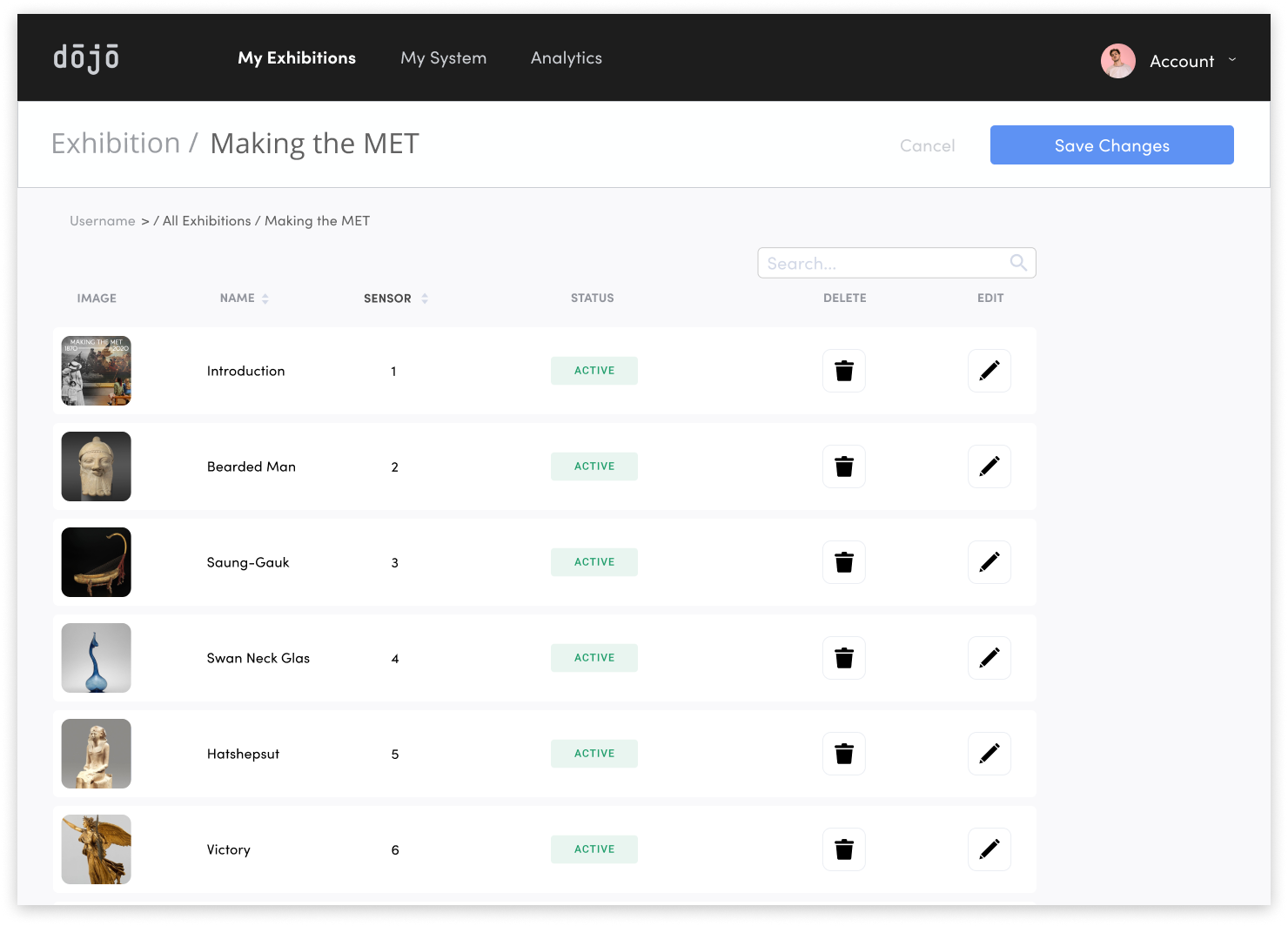Viewport: 1288px width, 926px height.
Task: Select the Making the MET breadcrumb text
Action: click(318, 221)
